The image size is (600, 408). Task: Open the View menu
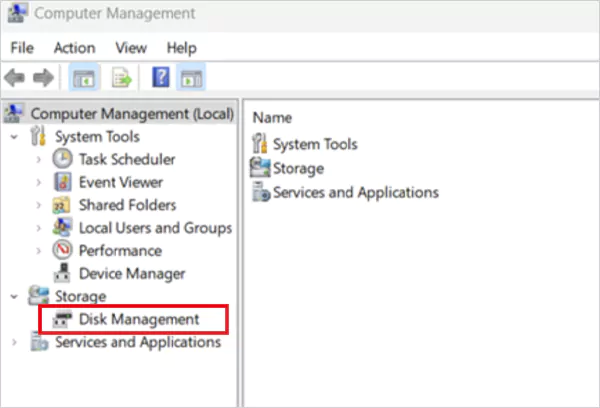[x=131, y=48]
